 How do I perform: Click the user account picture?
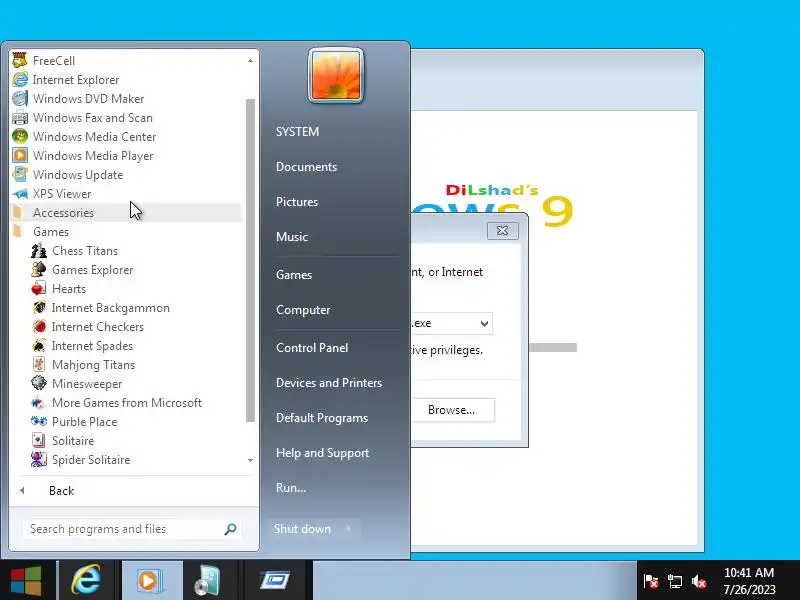tap(336, 76)
